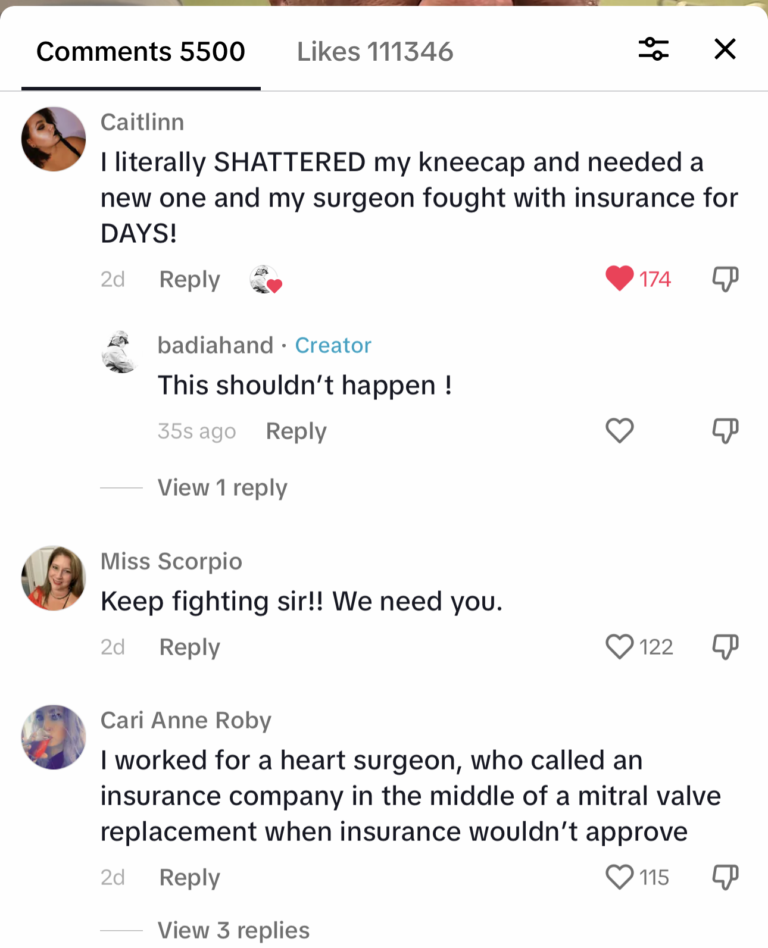Viewport: 768px width, 948px height.
Task: Dislike Caitlinn's comment with thumbs down
Action: (x=725, y=279)
